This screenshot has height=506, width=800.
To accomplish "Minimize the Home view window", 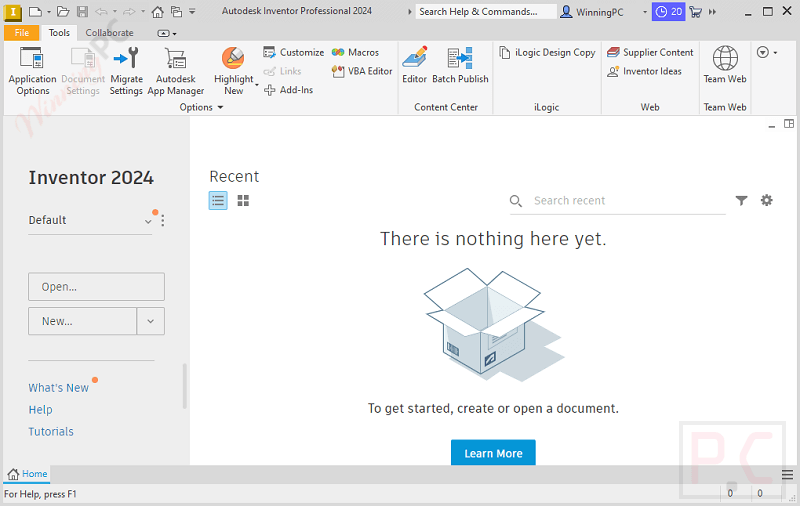I will pyautogui.click(x=771, y=125).
